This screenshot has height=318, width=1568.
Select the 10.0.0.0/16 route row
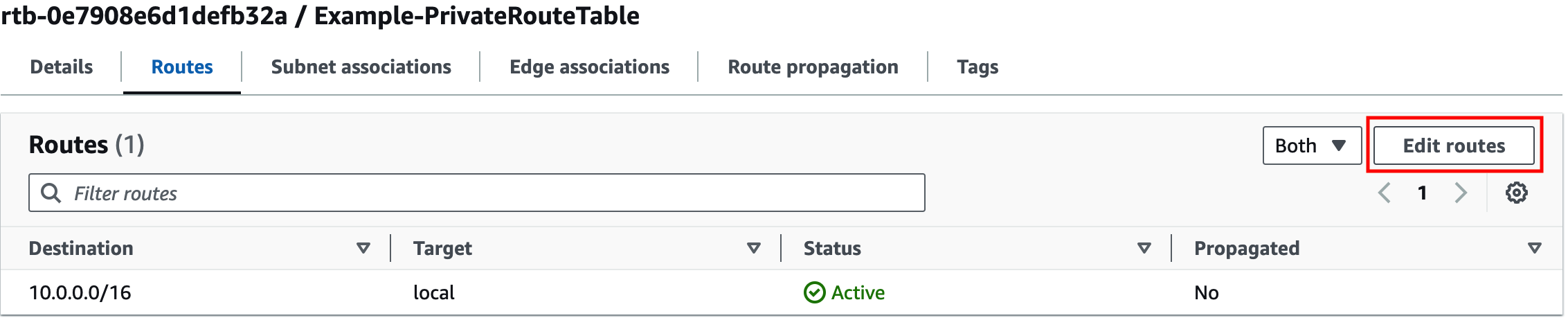[x=782, y=292]
